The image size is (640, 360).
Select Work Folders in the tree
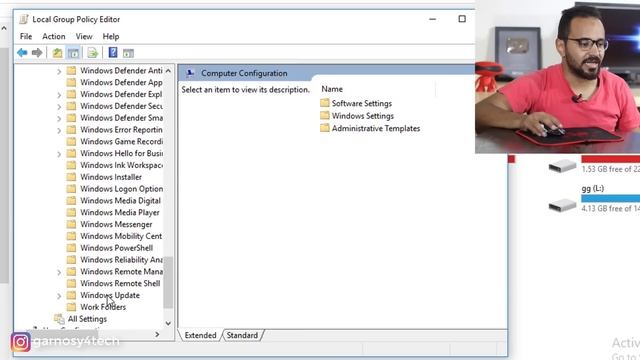click(x=103, y=307)
